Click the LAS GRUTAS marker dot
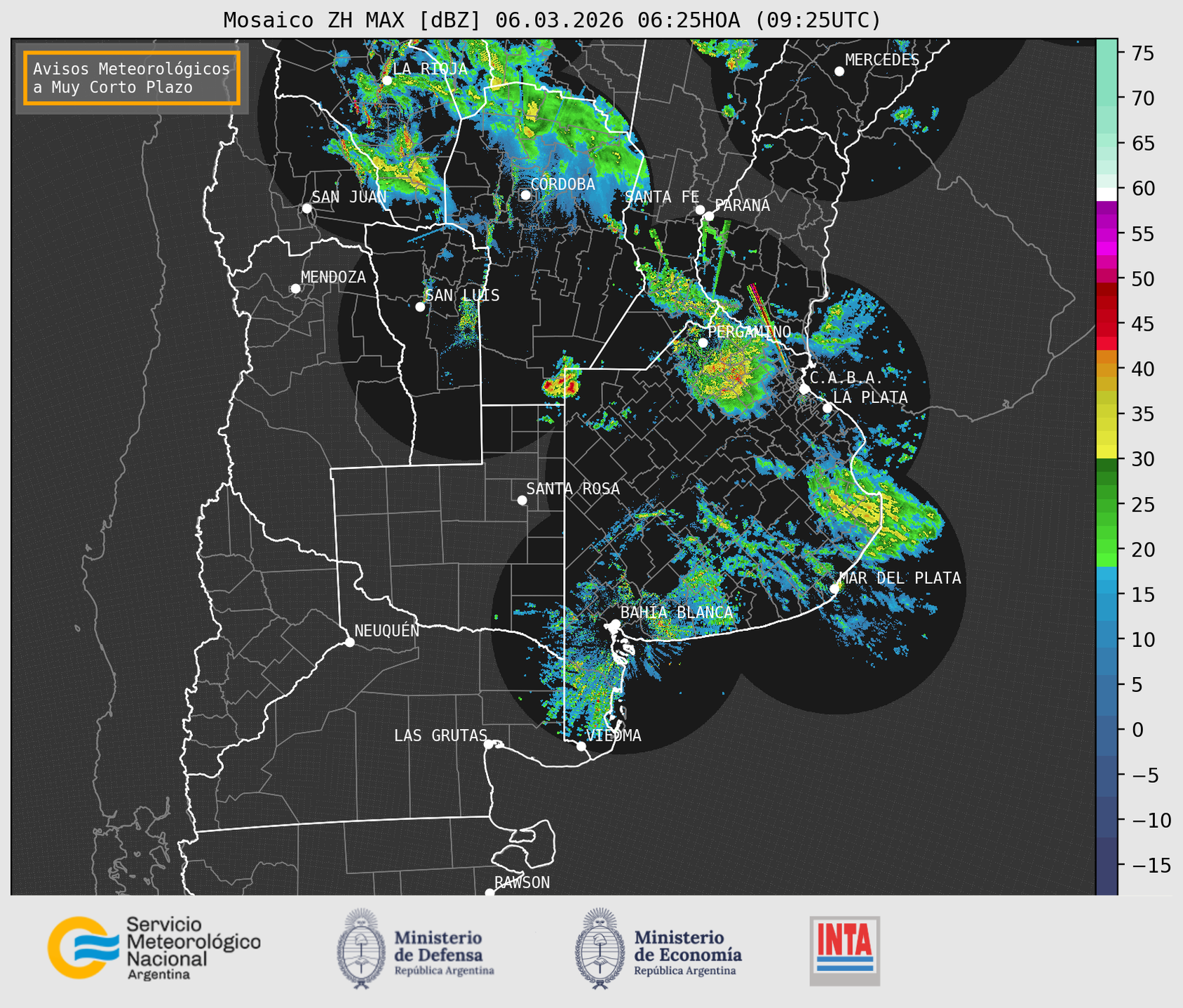The image size is (1183, 1008). [489, 744]
